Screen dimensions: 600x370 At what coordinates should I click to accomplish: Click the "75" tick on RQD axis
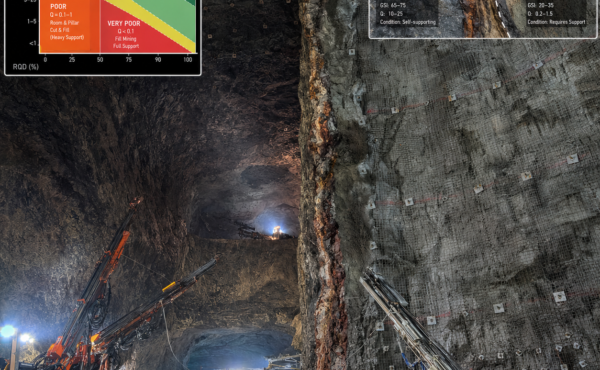click(x=129, y=59)
